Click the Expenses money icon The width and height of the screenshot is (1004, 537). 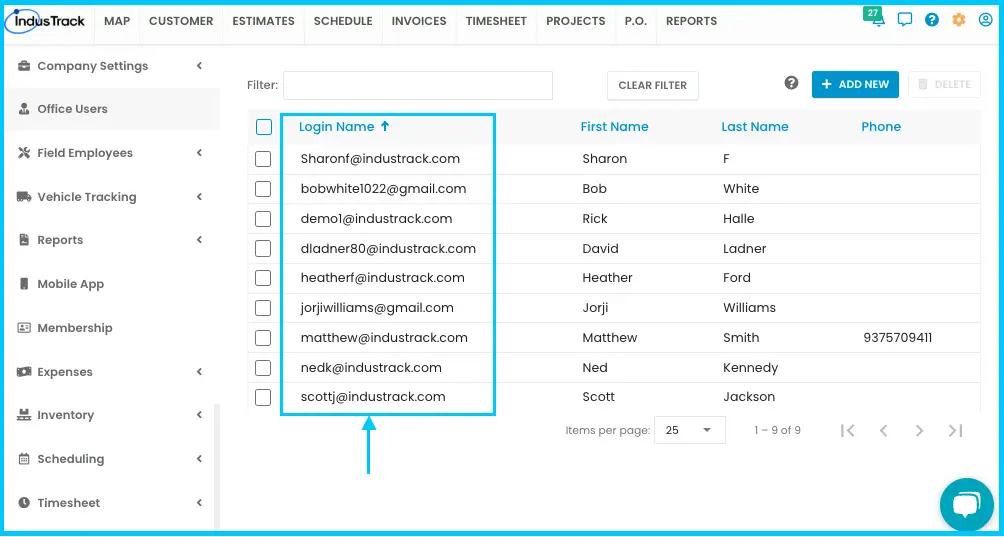24,371
